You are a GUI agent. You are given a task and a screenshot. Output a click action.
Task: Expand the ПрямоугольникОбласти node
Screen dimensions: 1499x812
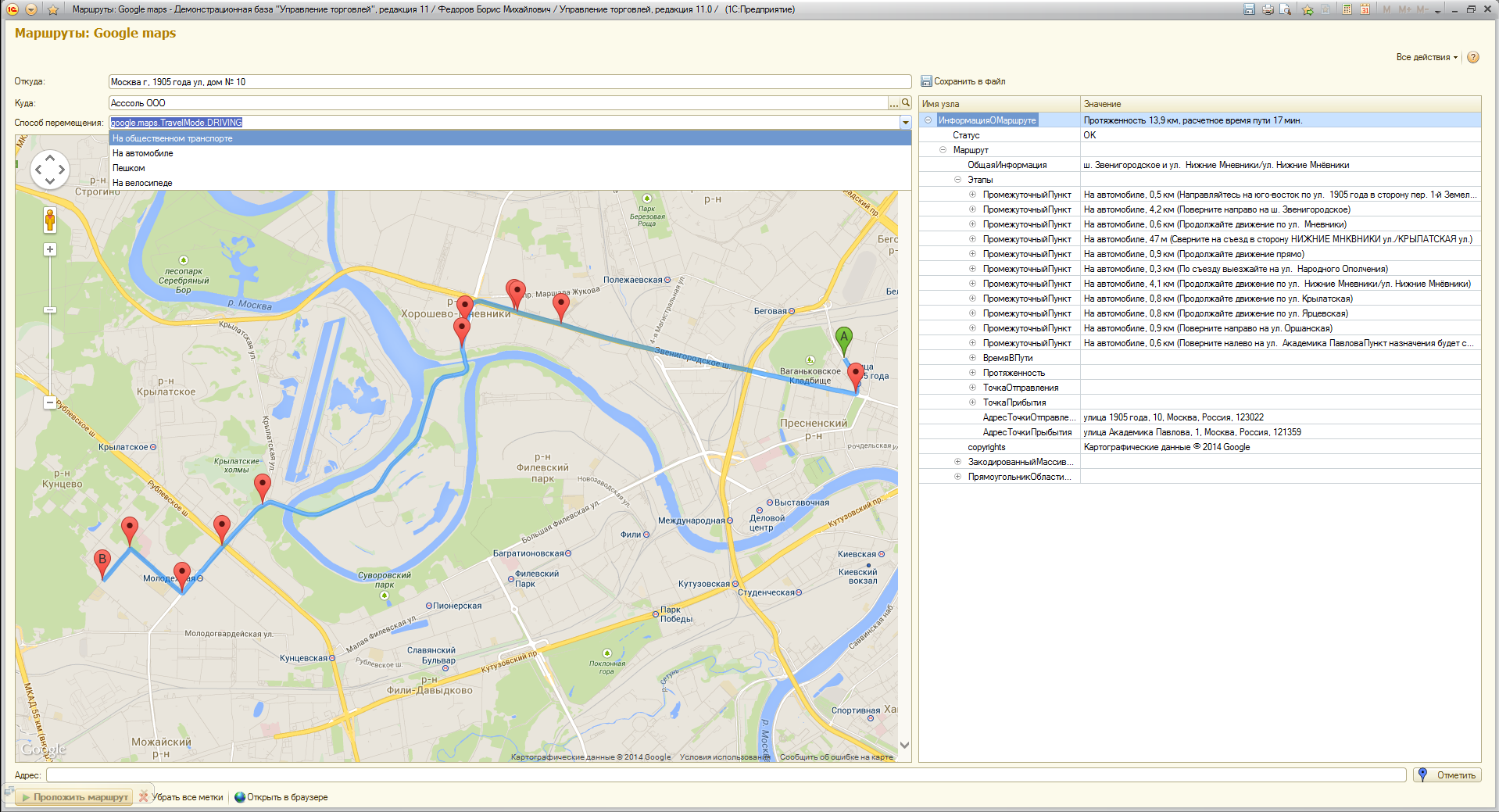pos(957,477)
